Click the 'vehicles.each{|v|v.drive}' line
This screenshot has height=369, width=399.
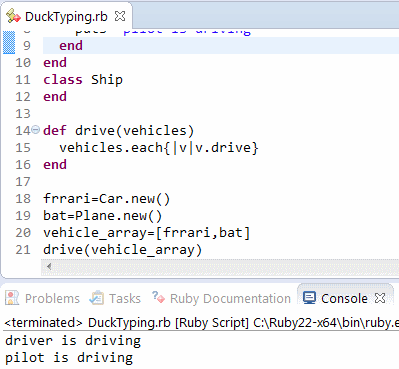pos(159,148)
